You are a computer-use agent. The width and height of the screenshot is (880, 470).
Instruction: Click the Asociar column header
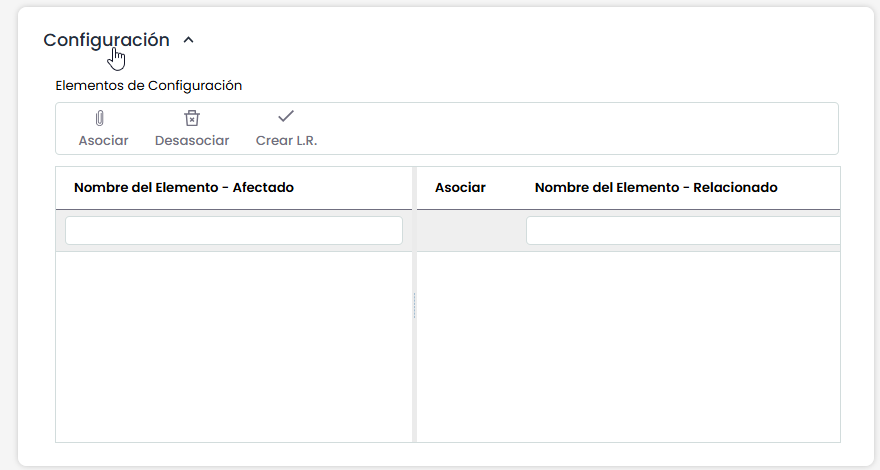(x=460, y=187)
